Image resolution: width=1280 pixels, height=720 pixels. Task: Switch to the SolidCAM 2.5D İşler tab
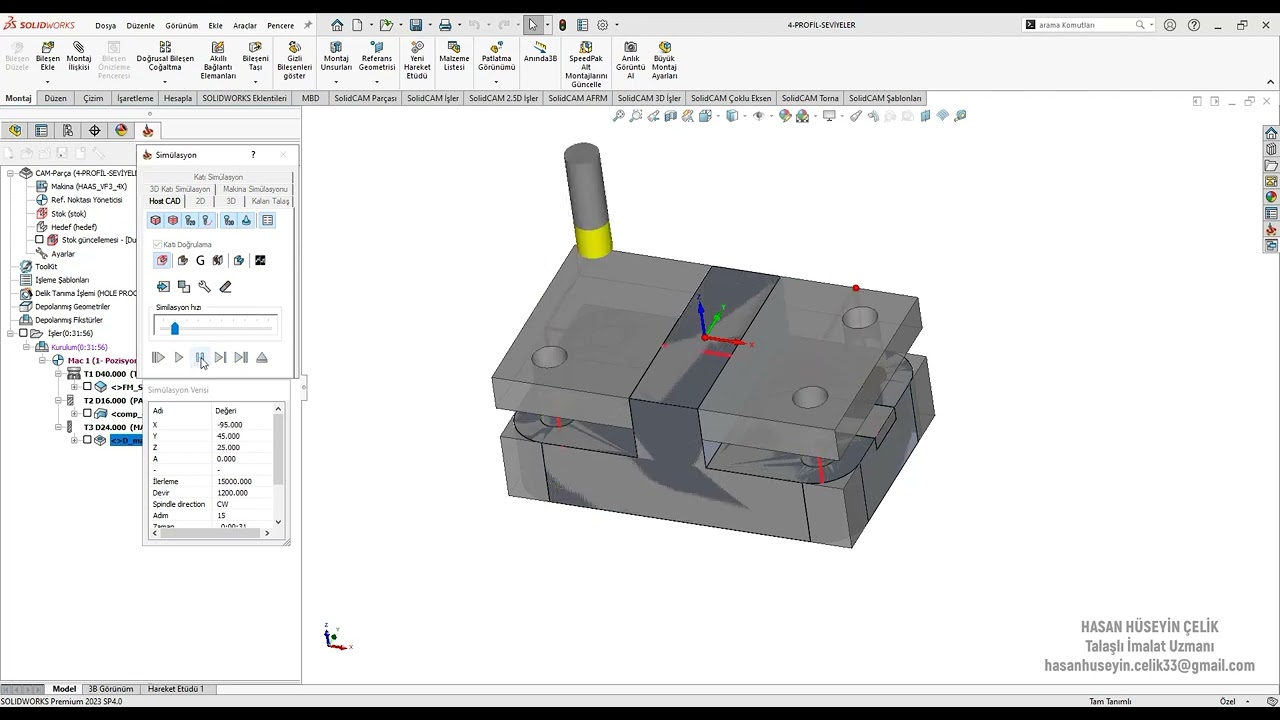coord(503,98)
